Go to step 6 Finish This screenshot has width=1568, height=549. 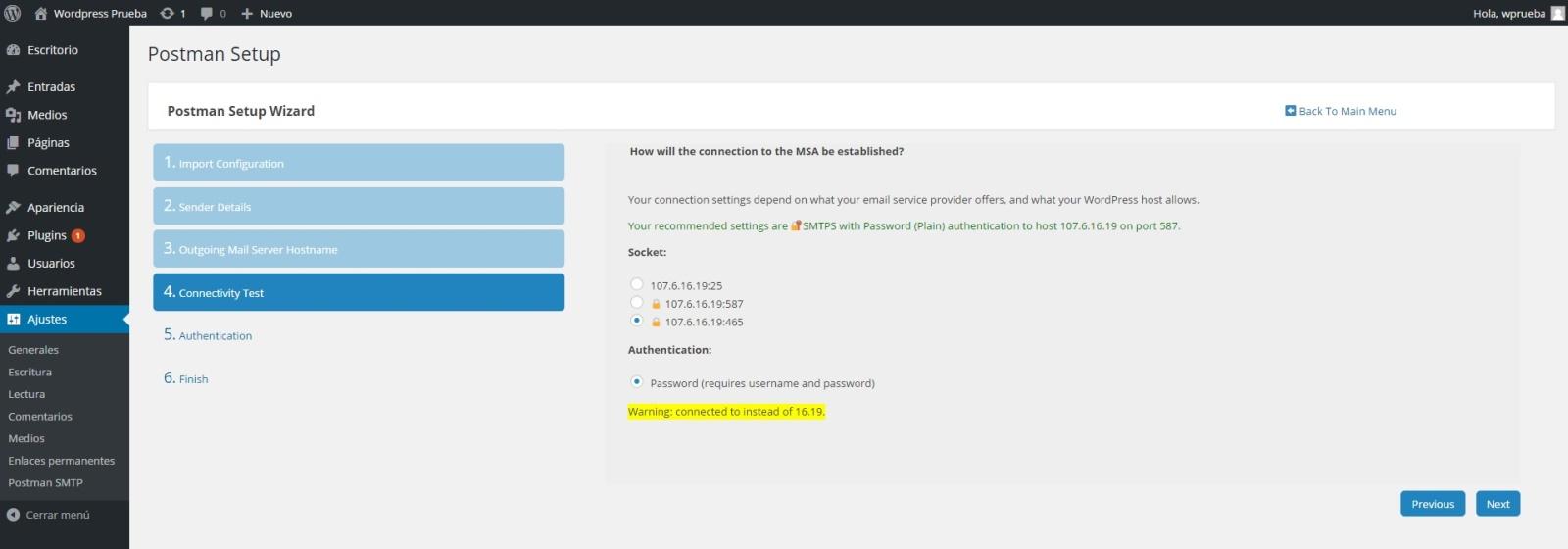(185, 378)
